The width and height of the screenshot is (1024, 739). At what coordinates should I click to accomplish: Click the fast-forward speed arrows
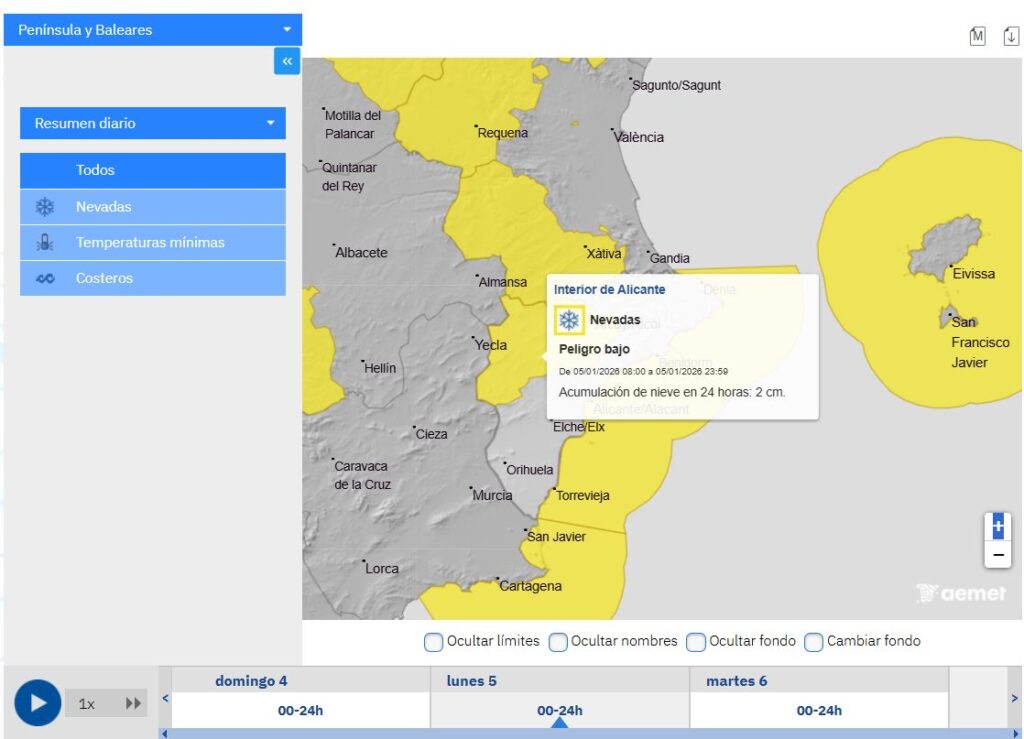[x=133, y=703]
